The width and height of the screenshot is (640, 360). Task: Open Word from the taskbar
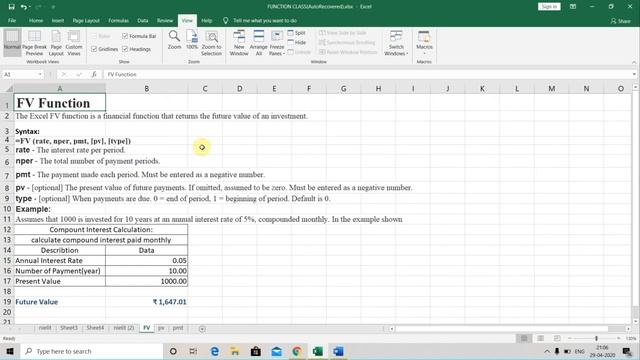click(338, 351)
